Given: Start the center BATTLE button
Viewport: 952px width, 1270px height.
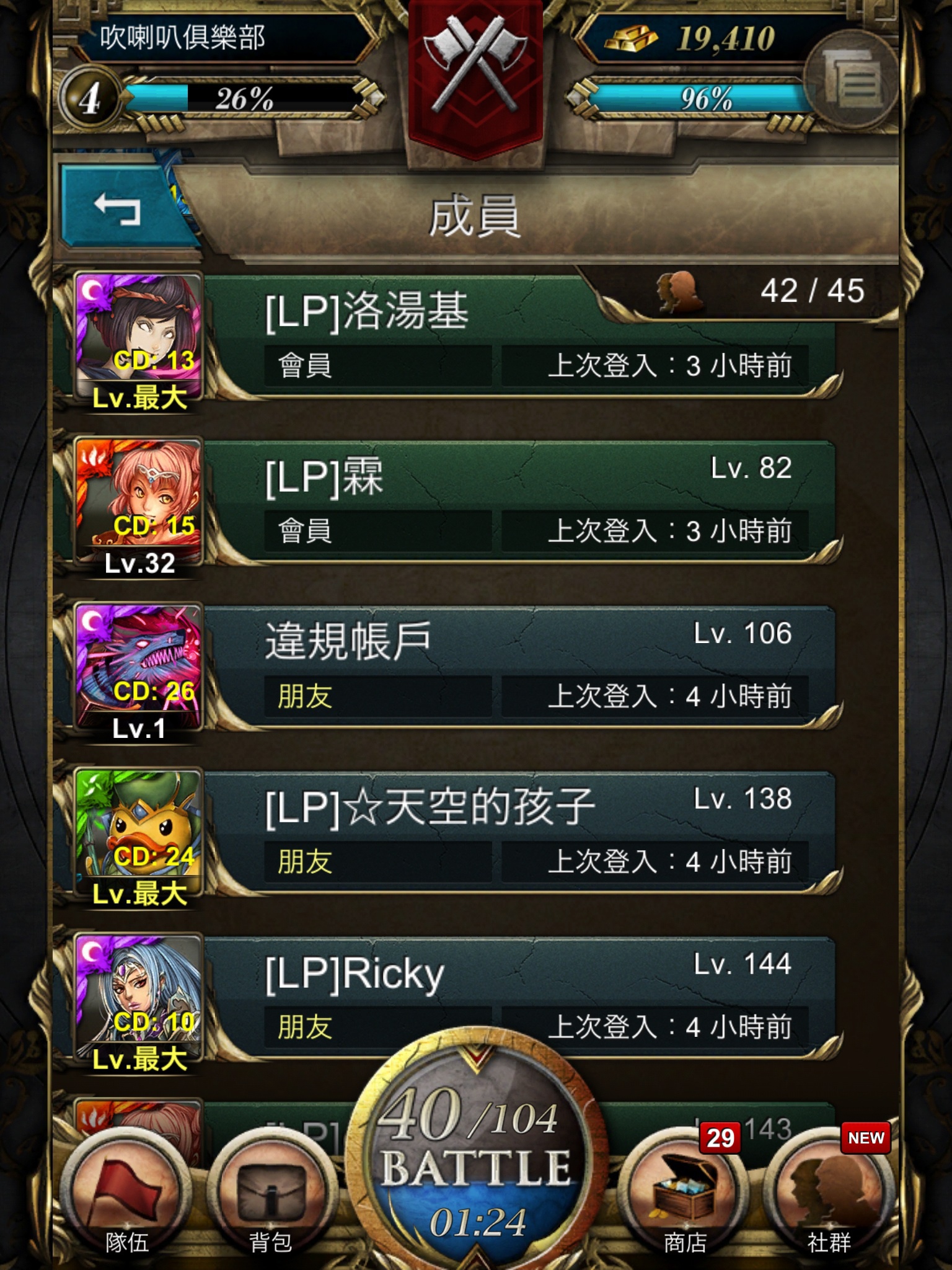Looking at the screenshot, I should point(476,1153).
